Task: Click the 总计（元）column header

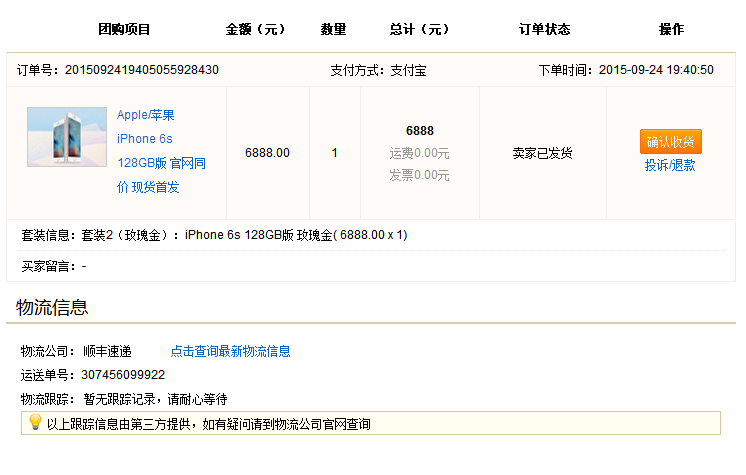Action: point(419,30)
